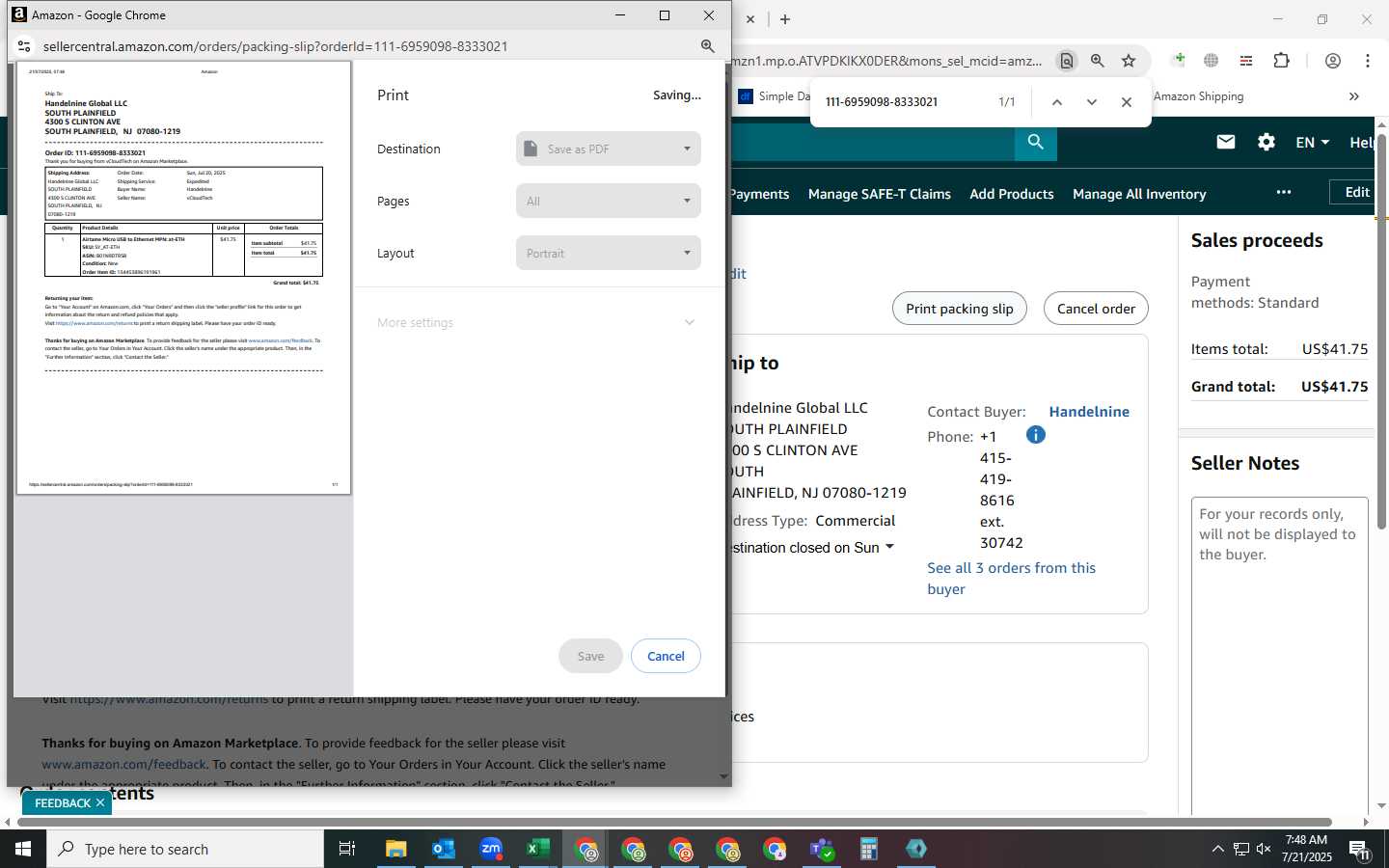The width and height of the screenshot is (1389, 868).
Task: Open Calculator from taskbar
Action: (869, 849)
